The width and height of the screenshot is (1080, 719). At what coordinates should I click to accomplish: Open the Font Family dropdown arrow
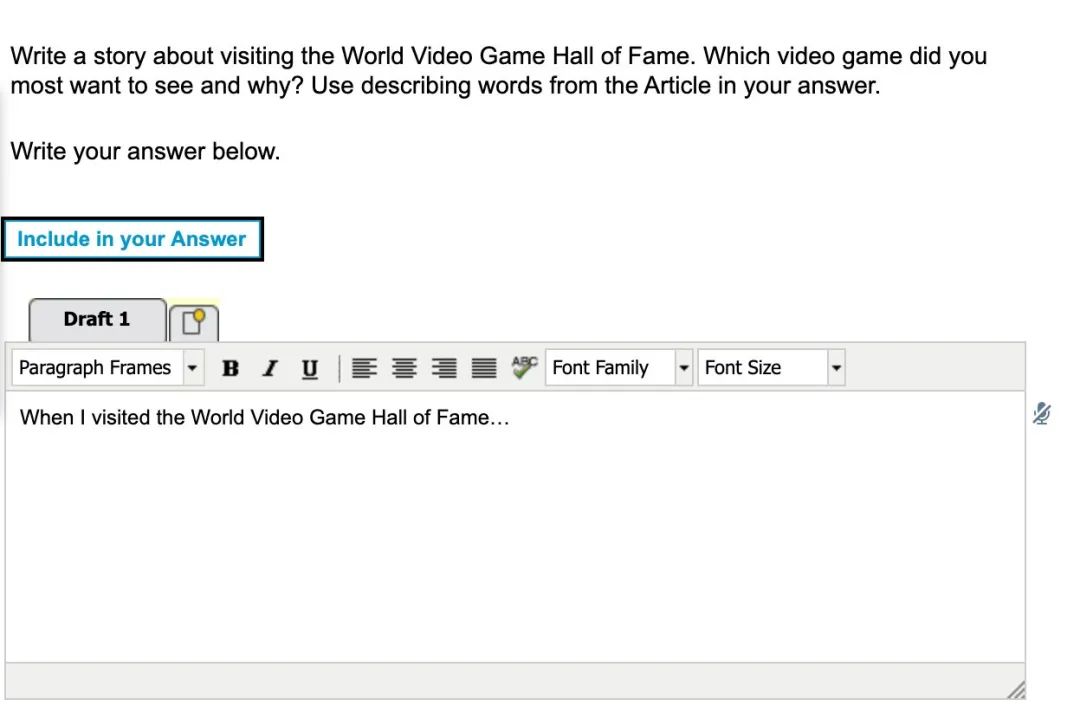coord(684,368)
